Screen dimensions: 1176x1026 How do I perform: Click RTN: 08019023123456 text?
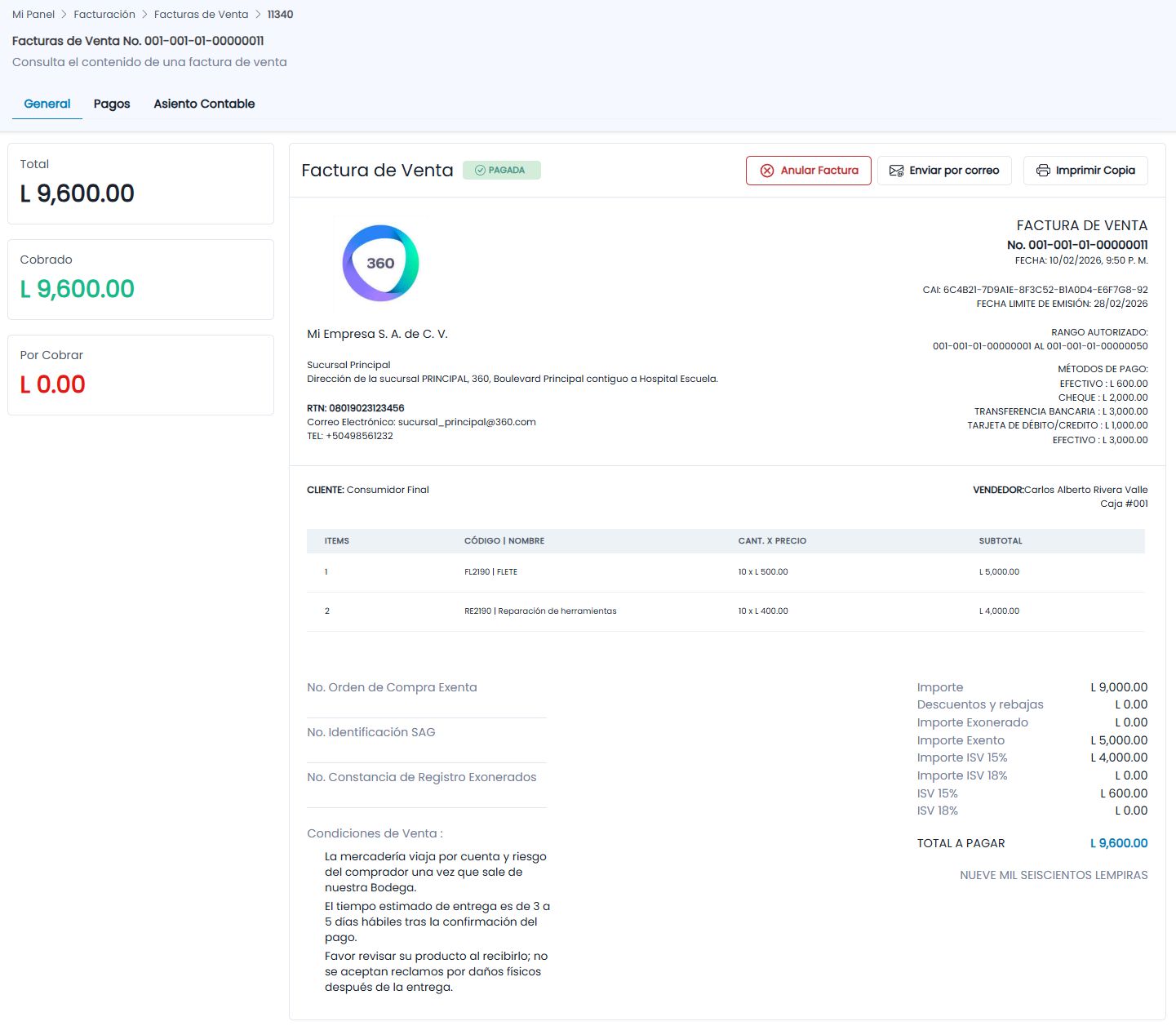click(356, 408)
